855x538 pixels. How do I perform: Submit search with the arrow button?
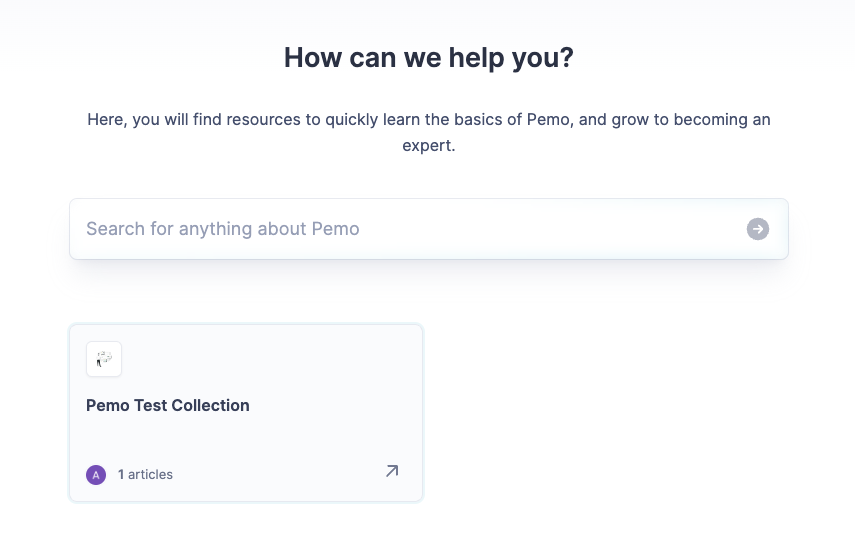click(757, 229)
